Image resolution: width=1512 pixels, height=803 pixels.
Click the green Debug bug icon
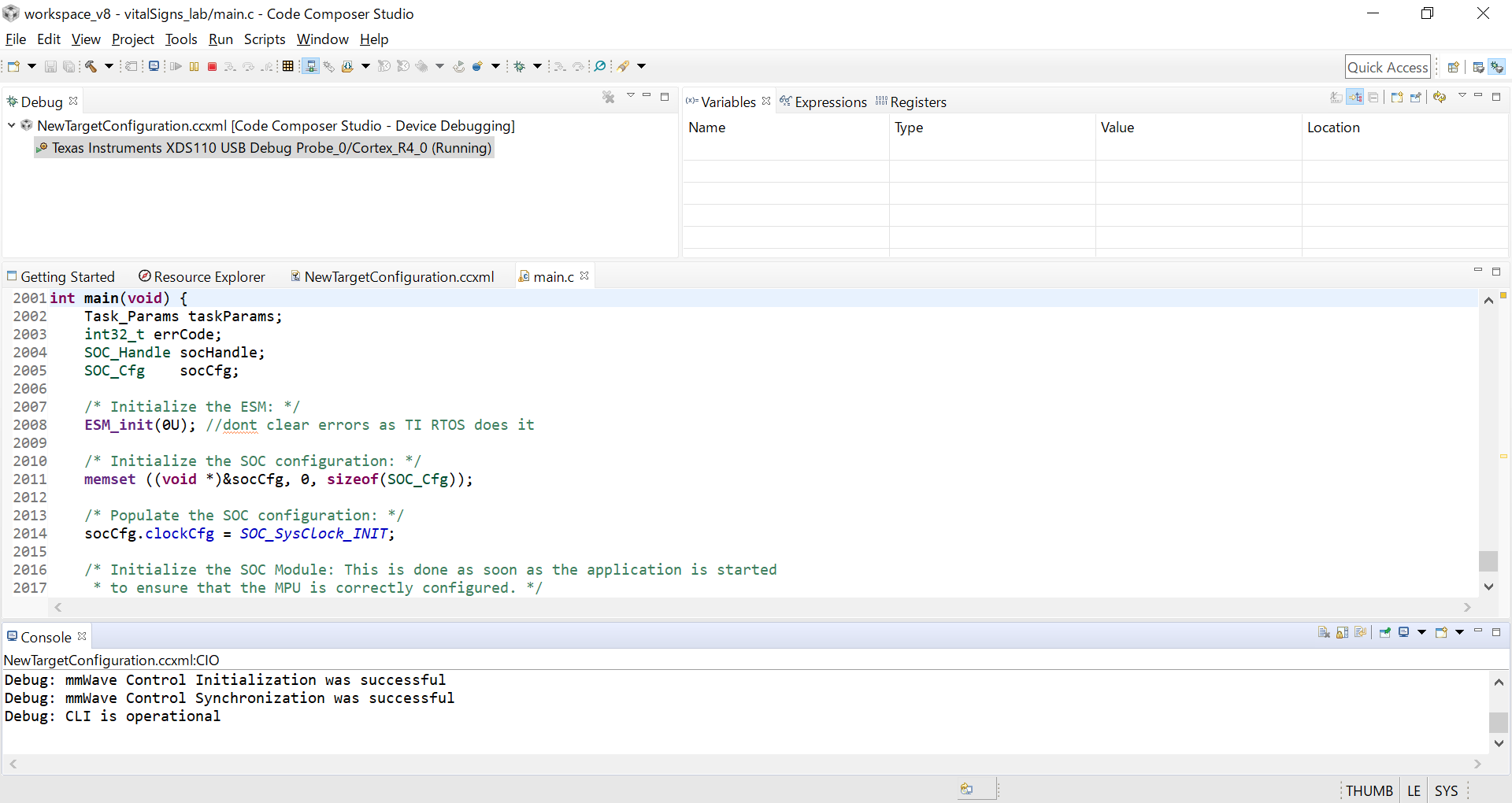520,66
